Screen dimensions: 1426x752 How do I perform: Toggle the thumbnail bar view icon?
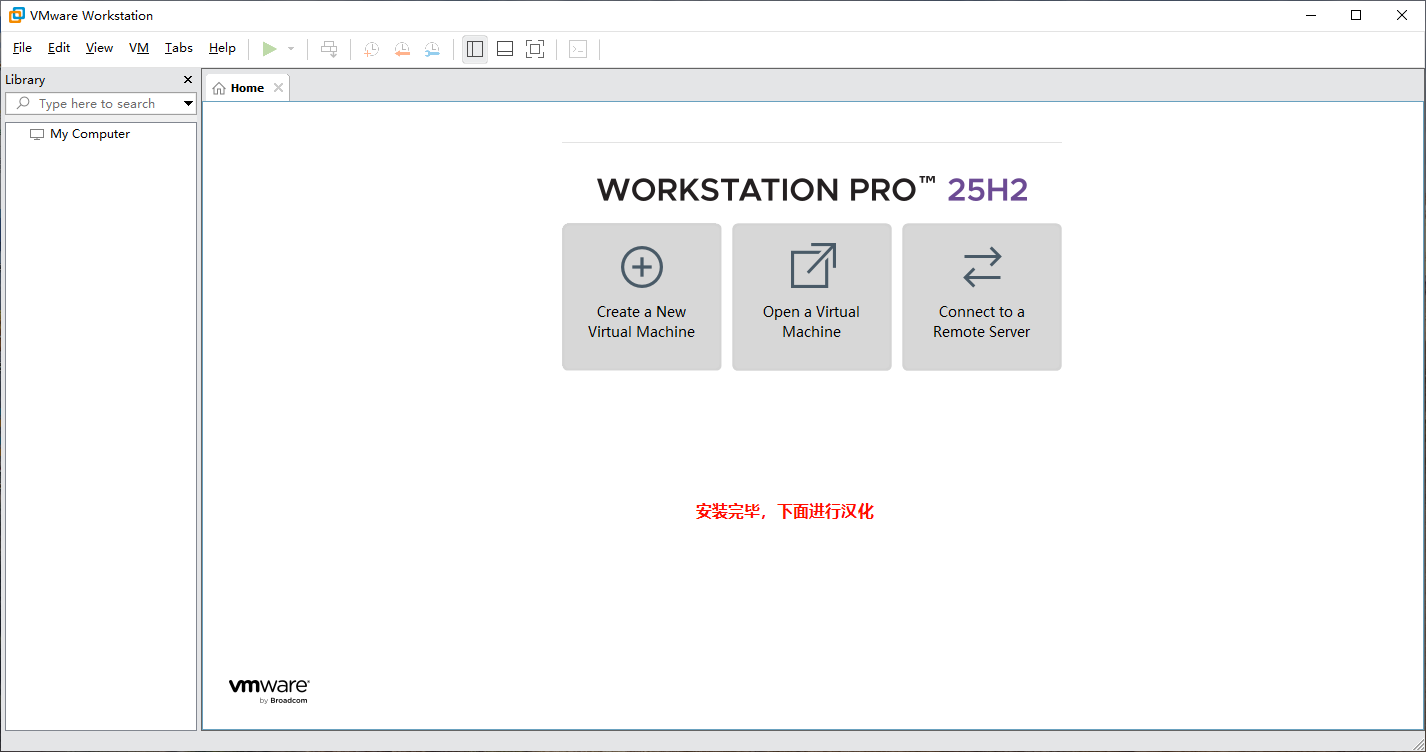click(505, 48)
